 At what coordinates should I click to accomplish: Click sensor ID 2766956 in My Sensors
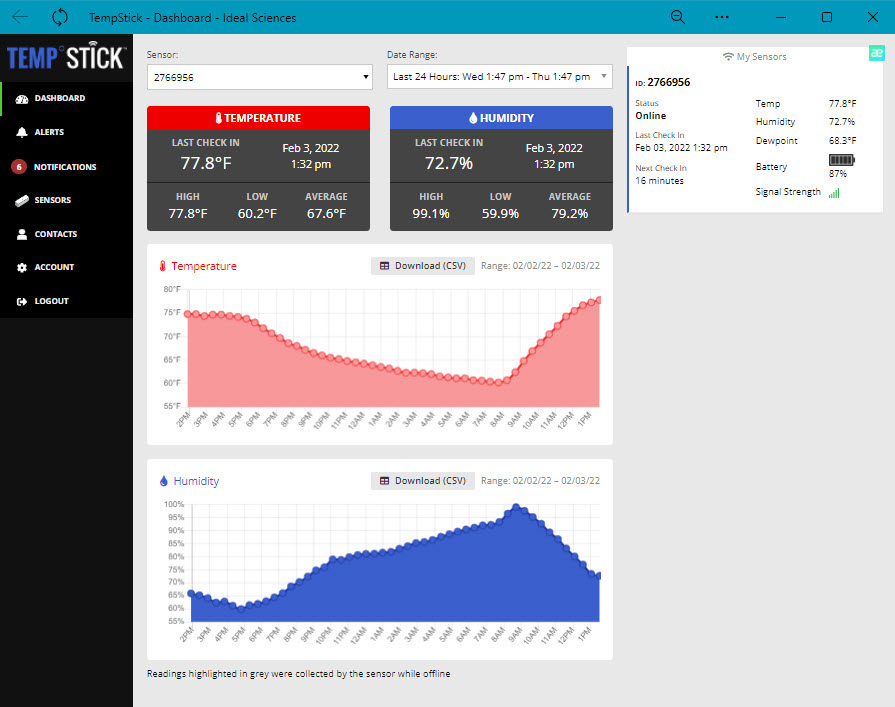pos(668,82)
